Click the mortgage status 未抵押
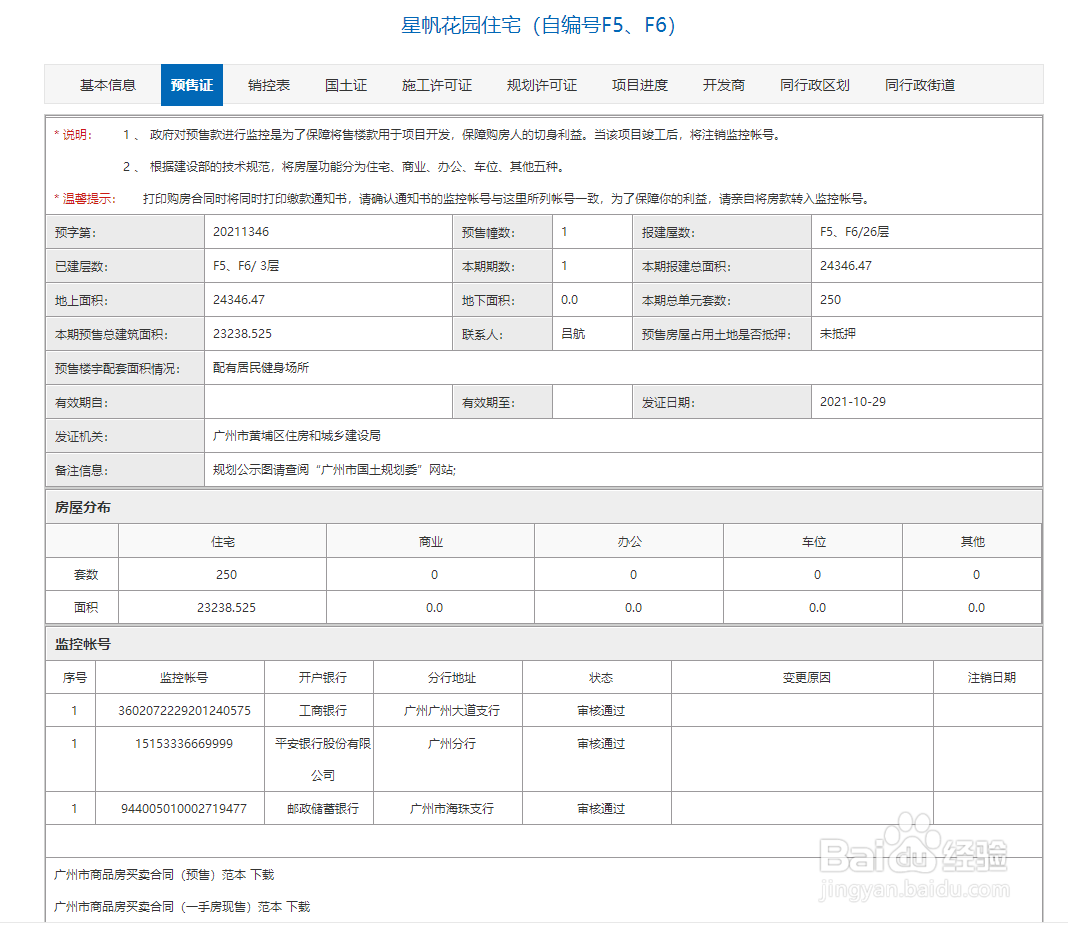The height and width of the screenshot is (926, 1068). (x=838, y=334)
